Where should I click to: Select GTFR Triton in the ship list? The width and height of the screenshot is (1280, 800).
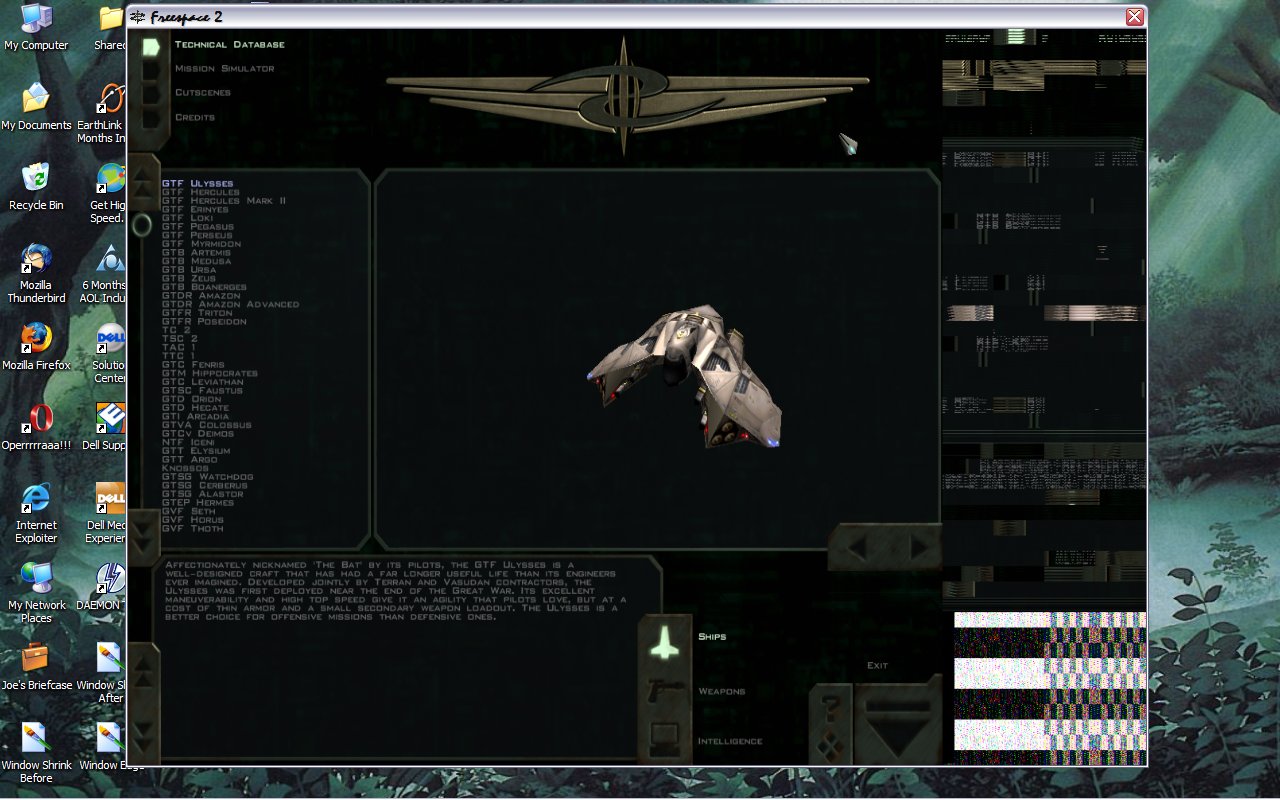[197, 313]
